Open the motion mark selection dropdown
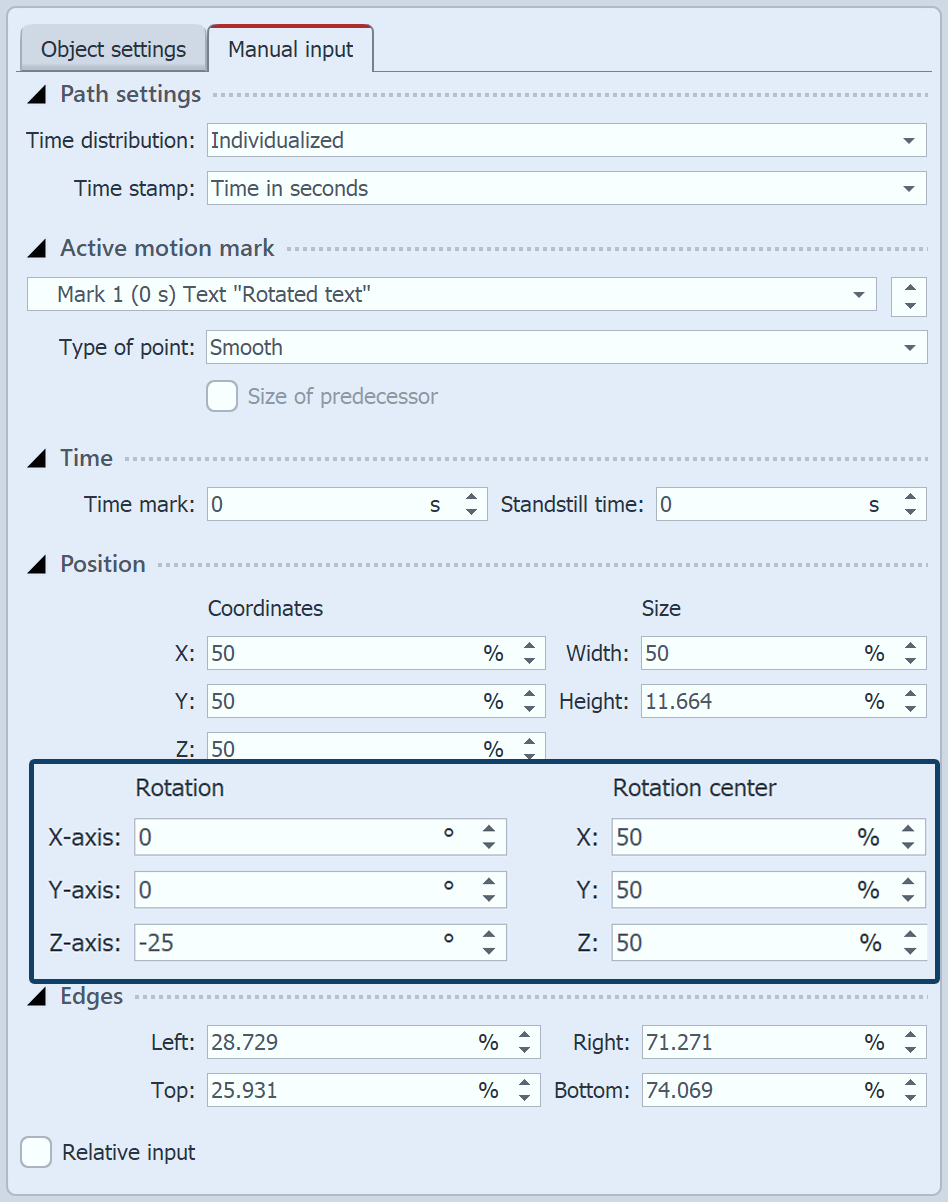 [858, 295]
